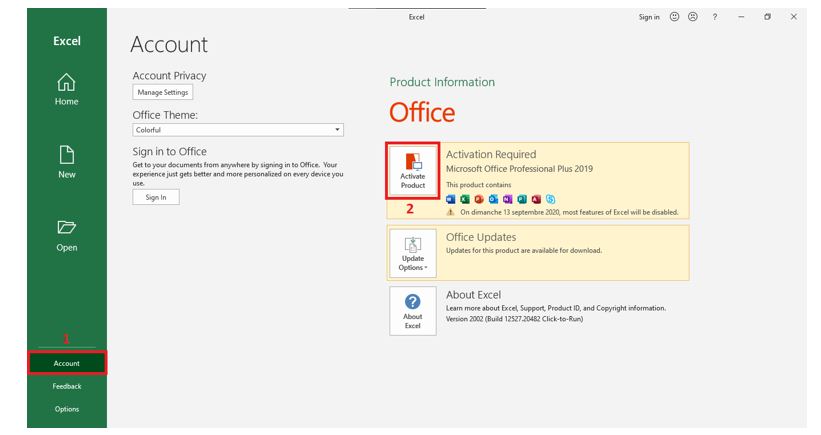Click the Sign in link in title bar
Viewport: 821px width, 435px height.
649,17
